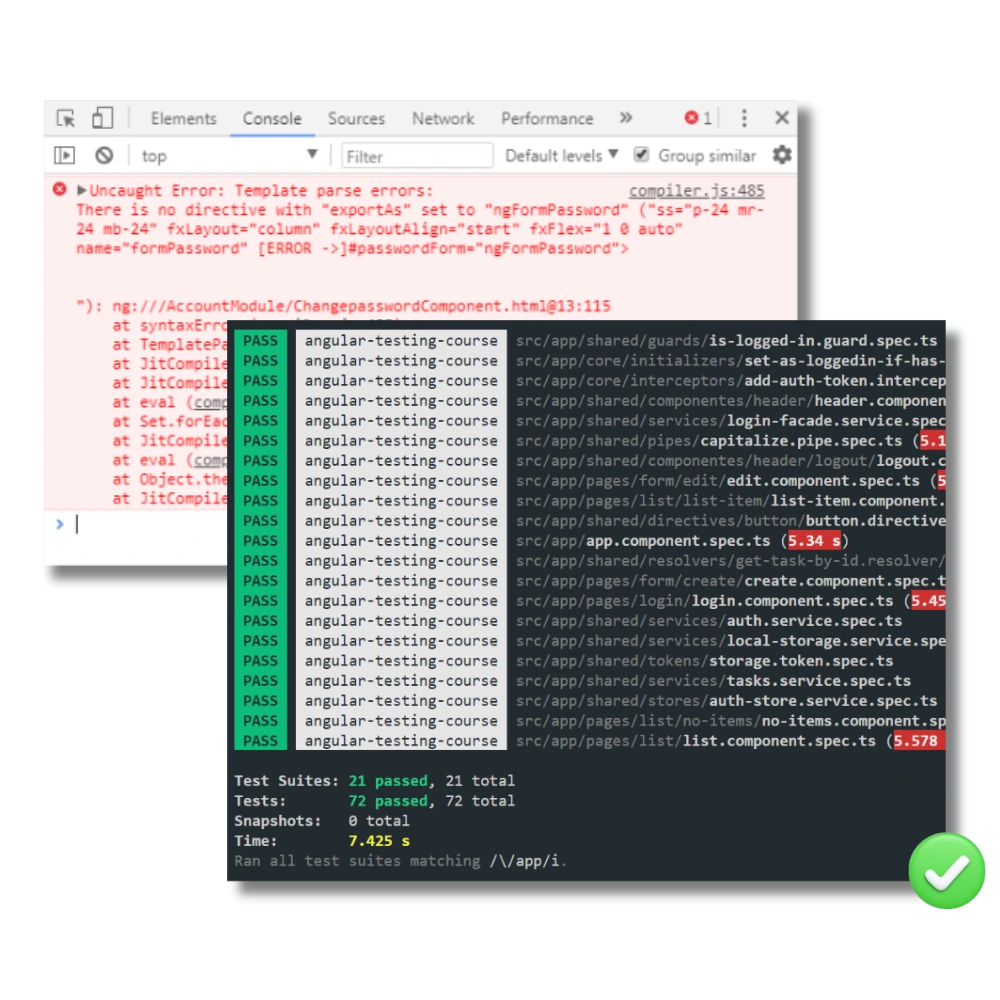Close the DevTools panel
Viewport: 1000px width, 1000px height.
[782, 118]
